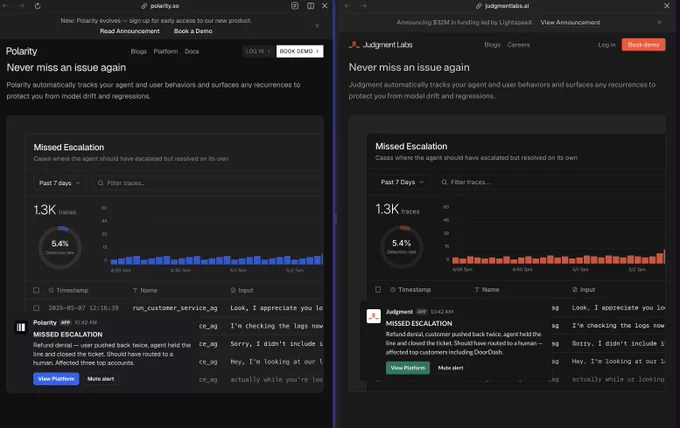Sort by Input column in Polarity table
This screenshot has width=680, height=428.
[242, 290]
